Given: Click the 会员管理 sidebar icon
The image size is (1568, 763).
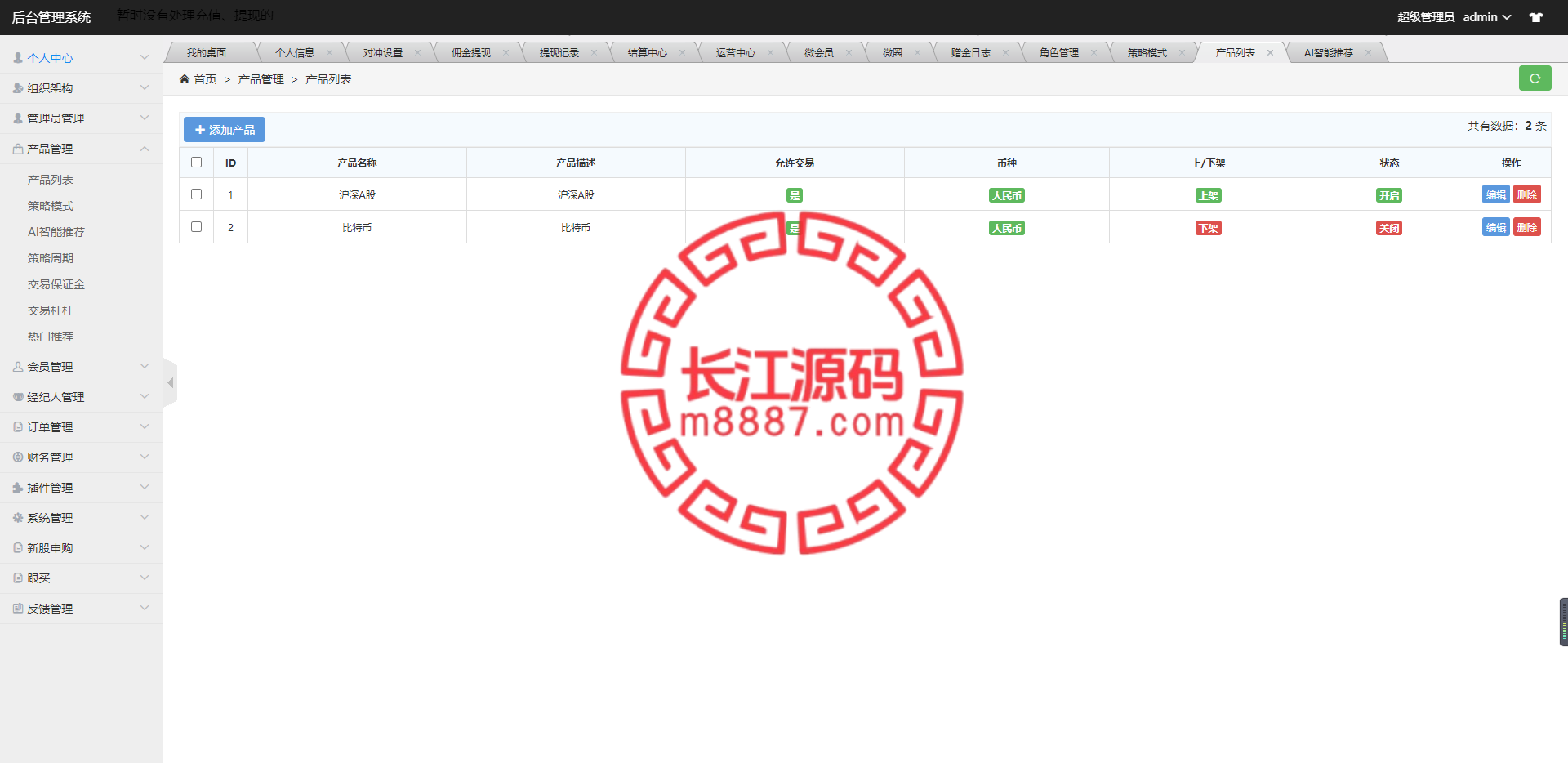Looking at the screenshot, I should [x=18, y=367].
